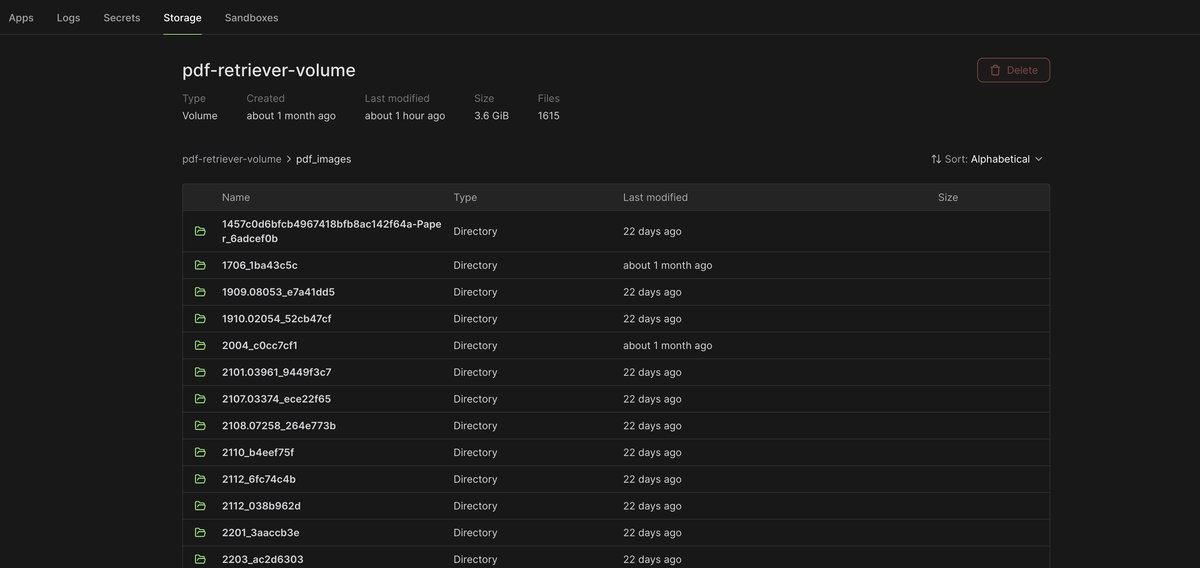Viewport: 1200px width, 568px height.
Task: Expand sort options via chevron arrow
Action: [1039, 159]
